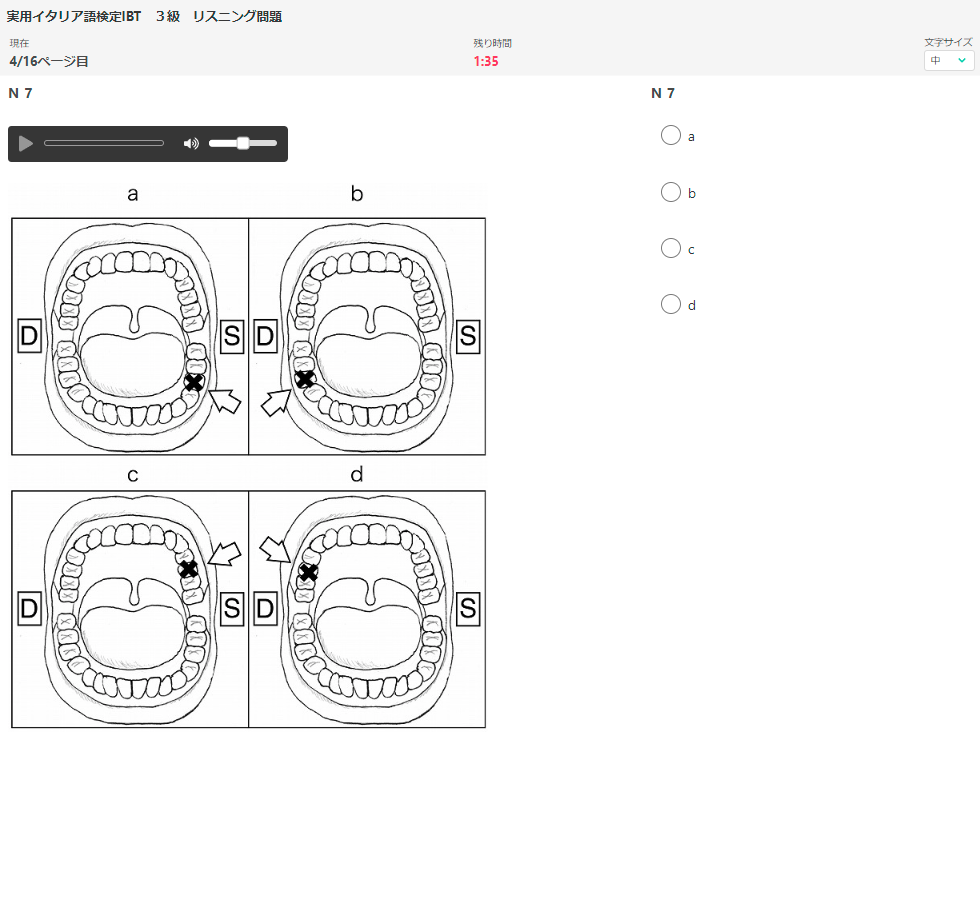Screen dimensions: 980x906
Task: Mute the audio player speaker icon
Action: pyautogui.click(x=191, y=144)
